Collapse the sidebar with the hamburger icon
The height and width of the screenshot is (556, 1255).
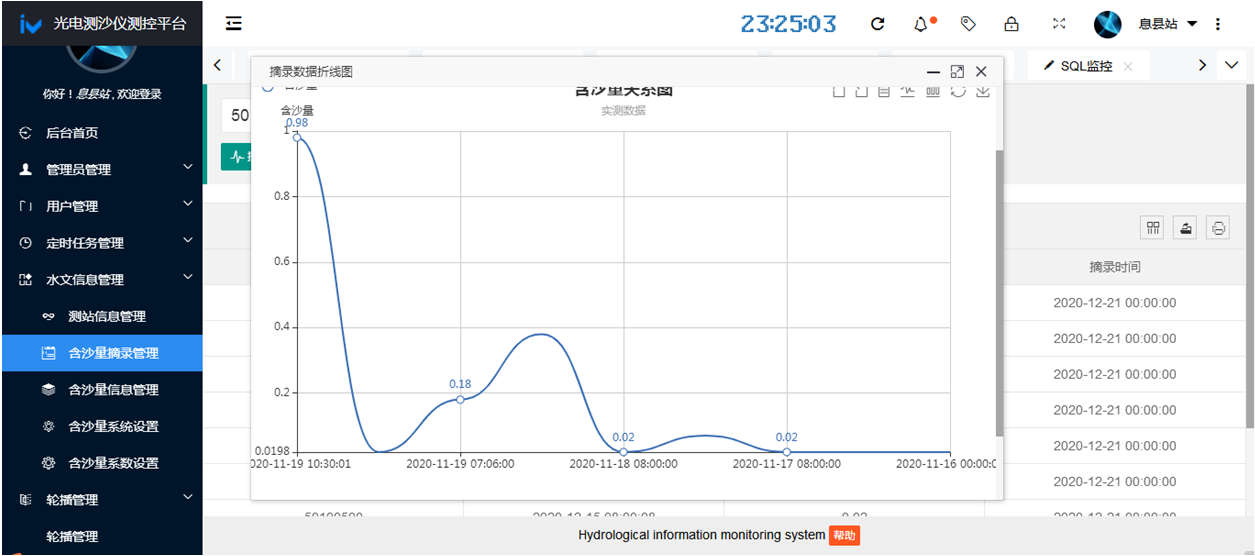click(x=234, y=23)
